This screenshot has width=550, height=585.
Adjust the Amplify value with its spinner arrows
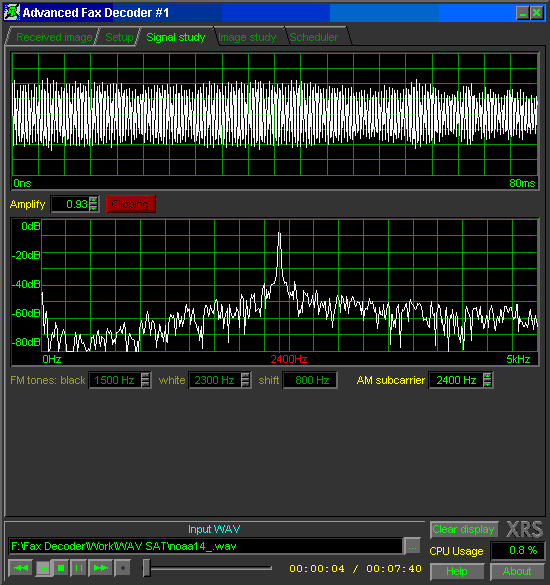tap(94, 204)
